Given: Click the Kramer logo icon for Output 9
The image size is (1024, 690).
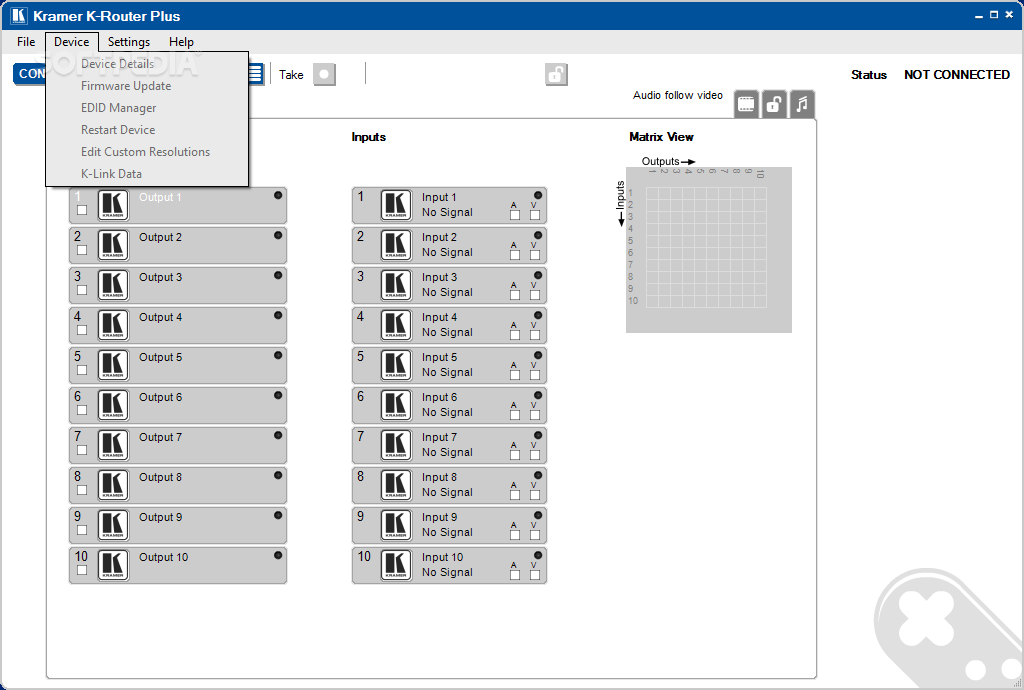Looking at the screenshot, I should click(113, 525).
